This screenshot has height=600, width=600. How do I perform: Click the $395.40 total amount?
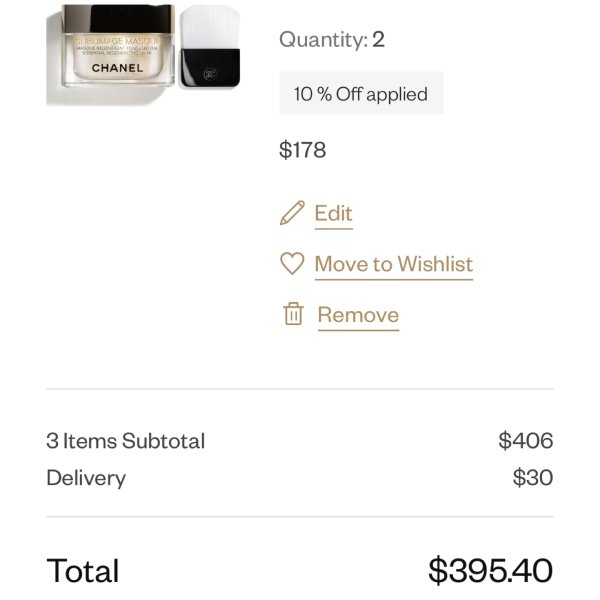pos(491,571)
